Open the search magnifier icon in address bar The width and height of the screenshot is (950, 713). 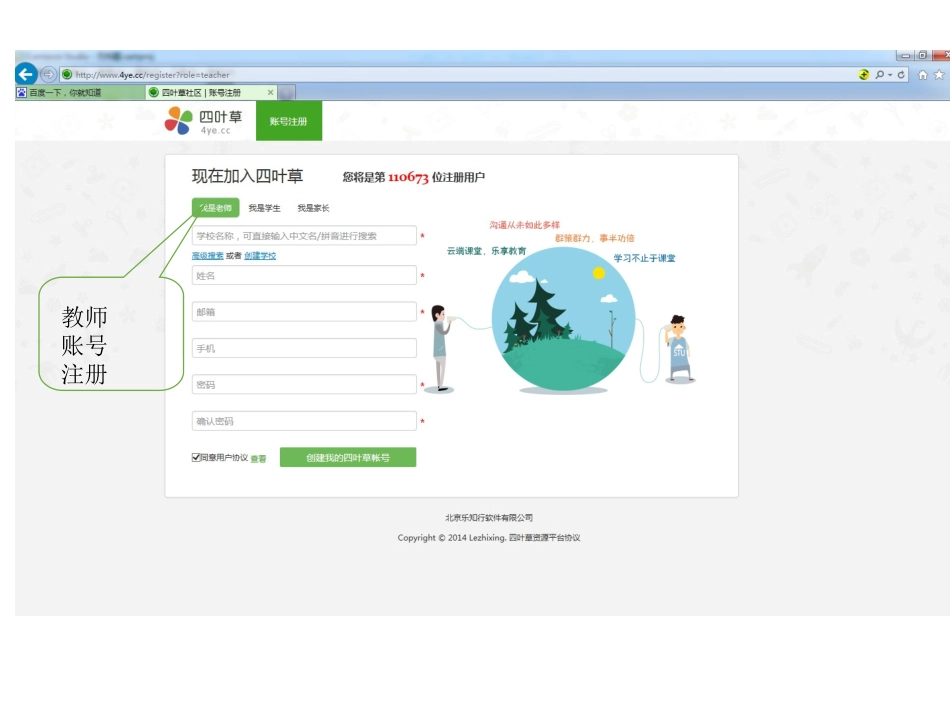879,75
